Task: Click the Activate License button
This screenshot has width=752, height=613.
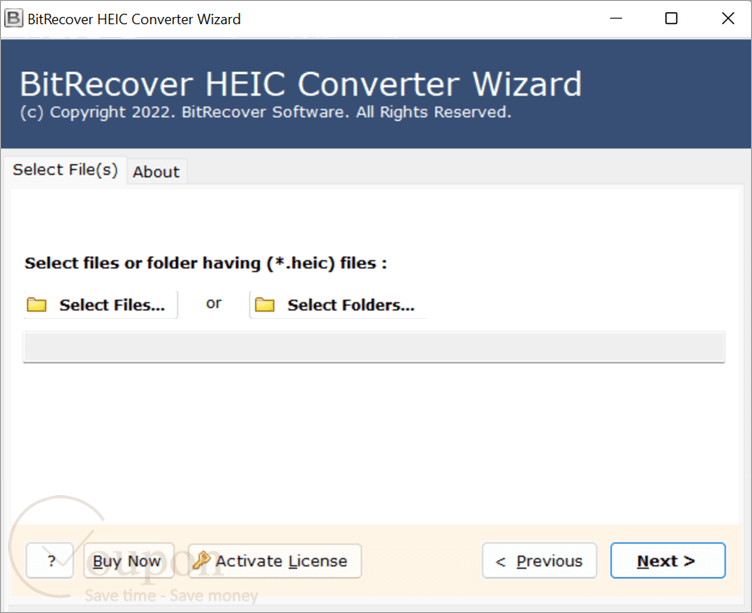Action: (x=275, y=560)
